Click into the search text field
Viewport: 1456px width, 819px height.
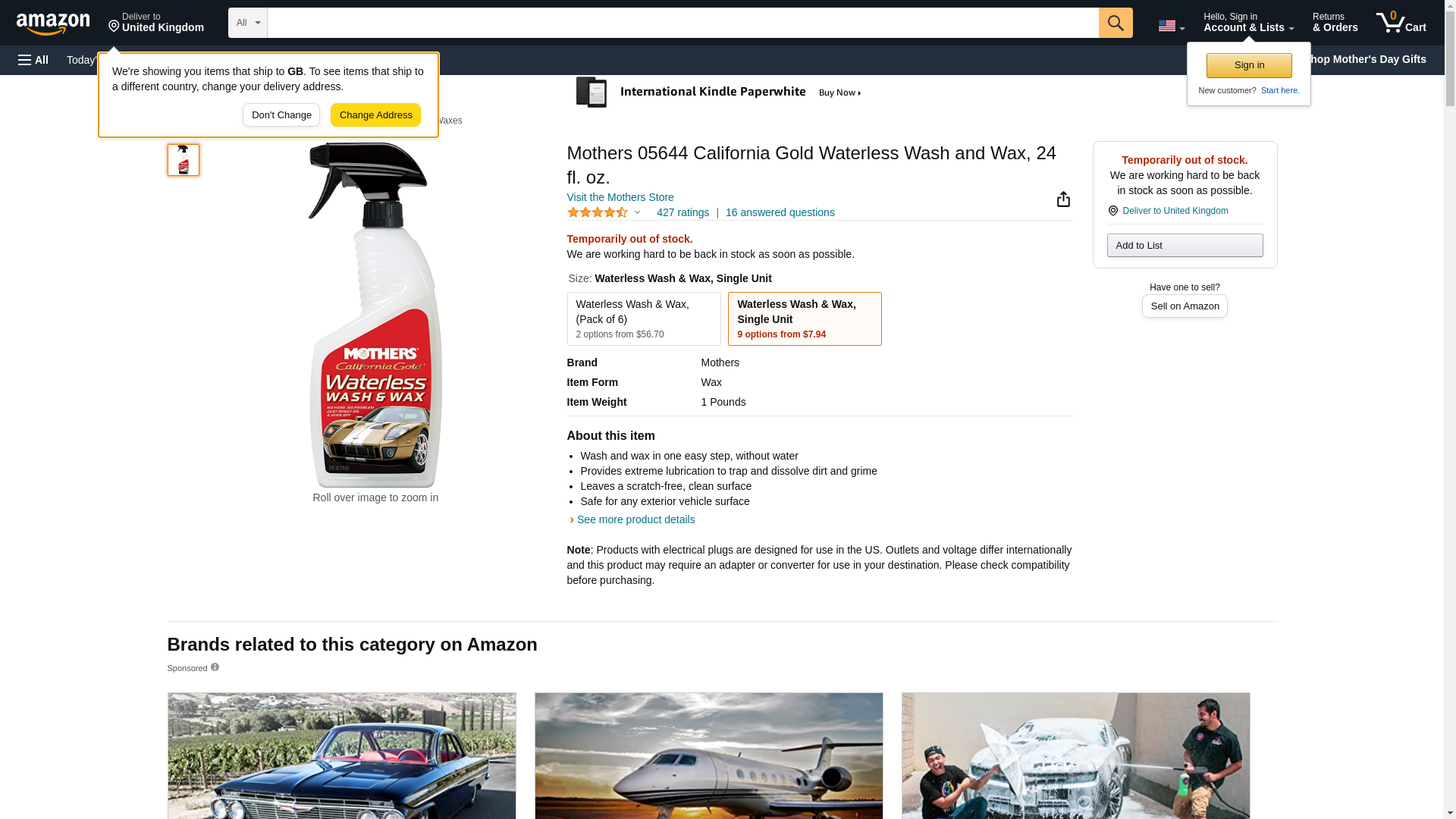[682, 23]
